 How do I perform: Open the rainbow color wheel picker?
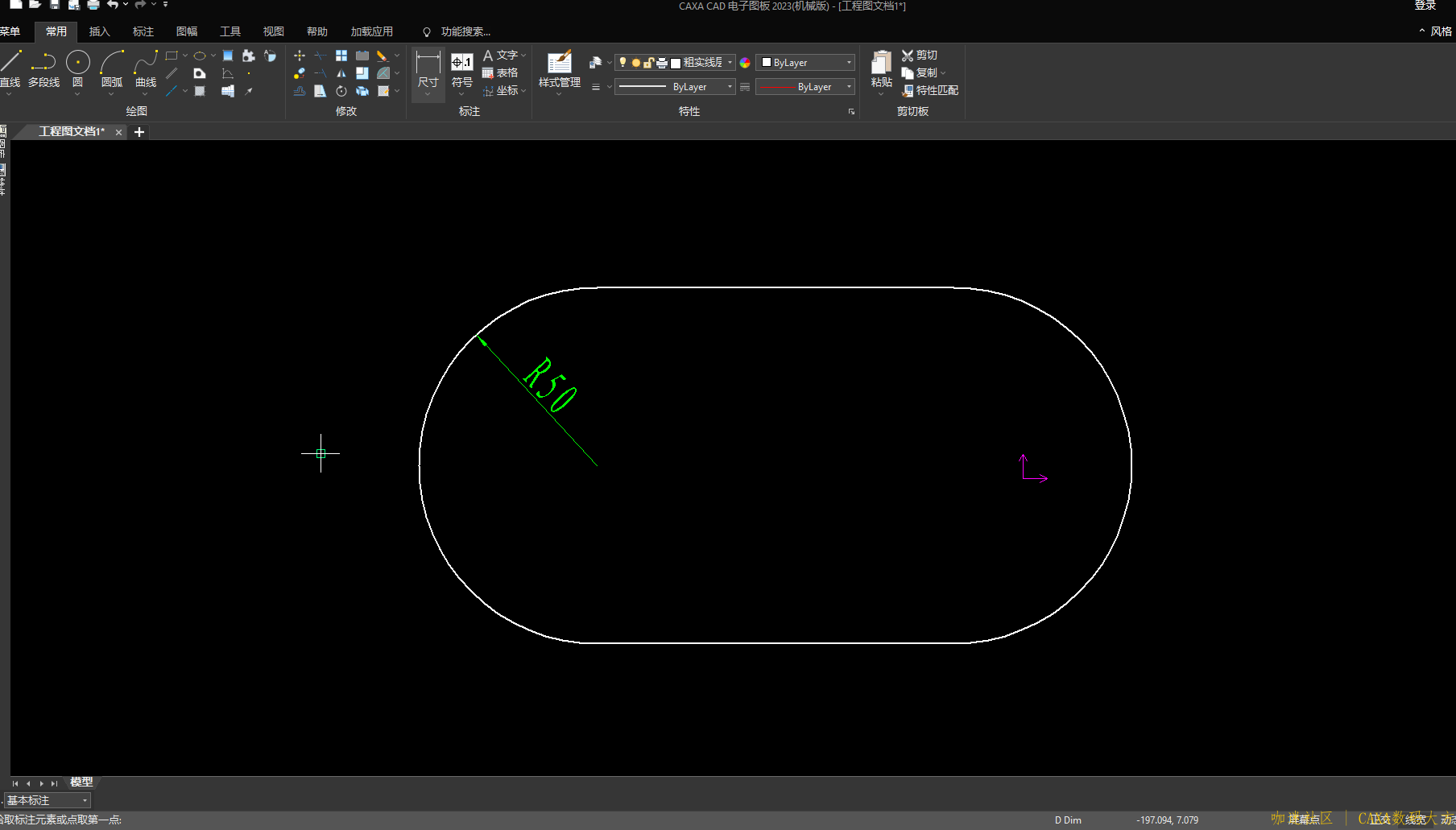[745, 63]
